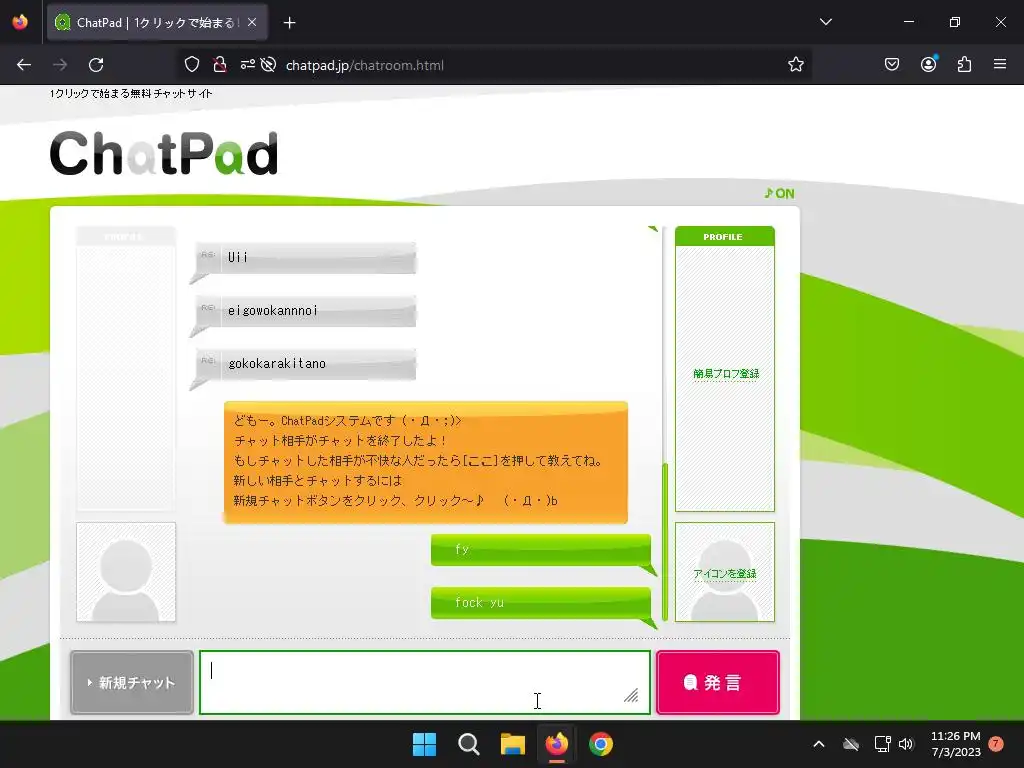The image size is (1024, 768).
Task: Select the ChatPad browser tab
Action: [x=157, y=22]
